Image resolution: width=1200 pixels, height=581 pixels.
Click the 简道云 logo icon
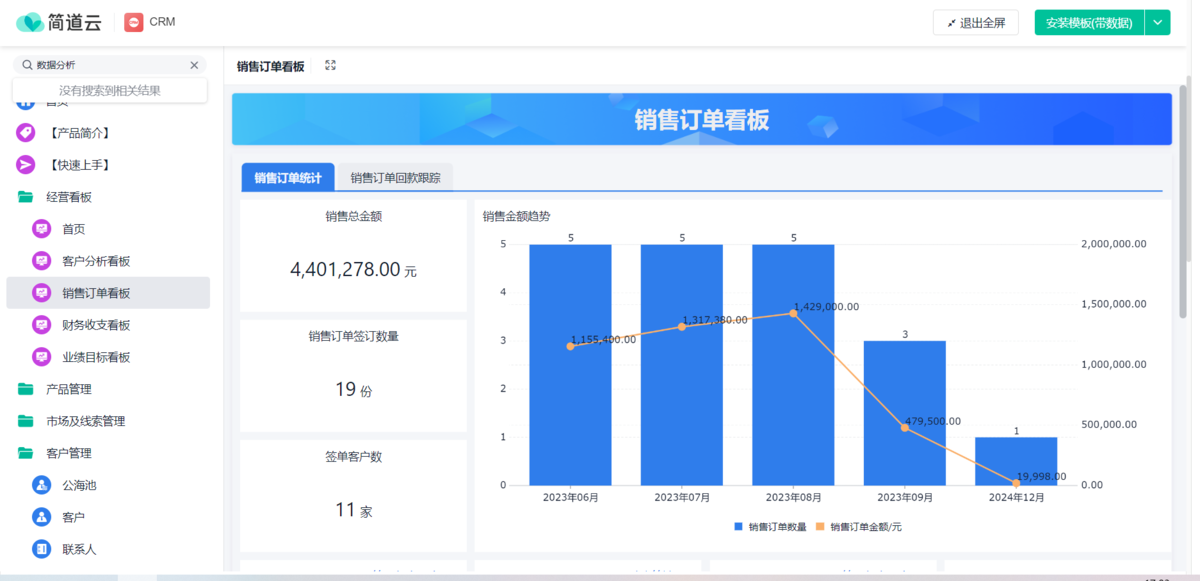(x=30, y=22)
